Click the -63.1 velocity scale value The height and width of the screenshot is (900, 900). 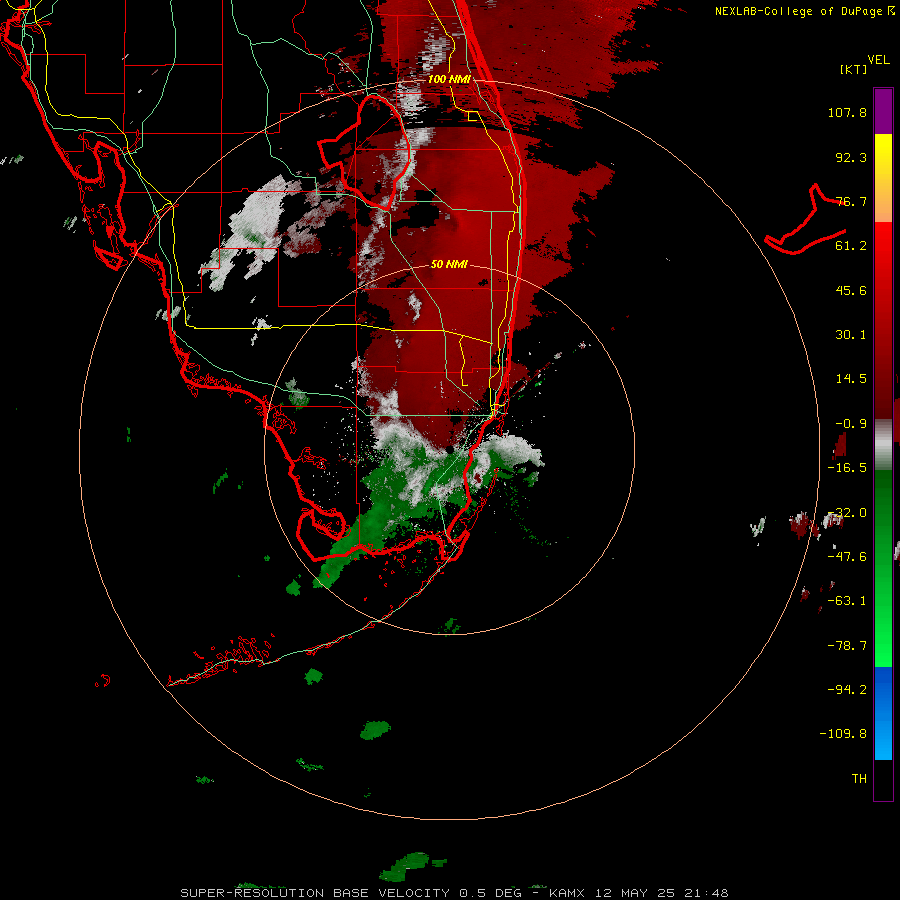[847, 601]
